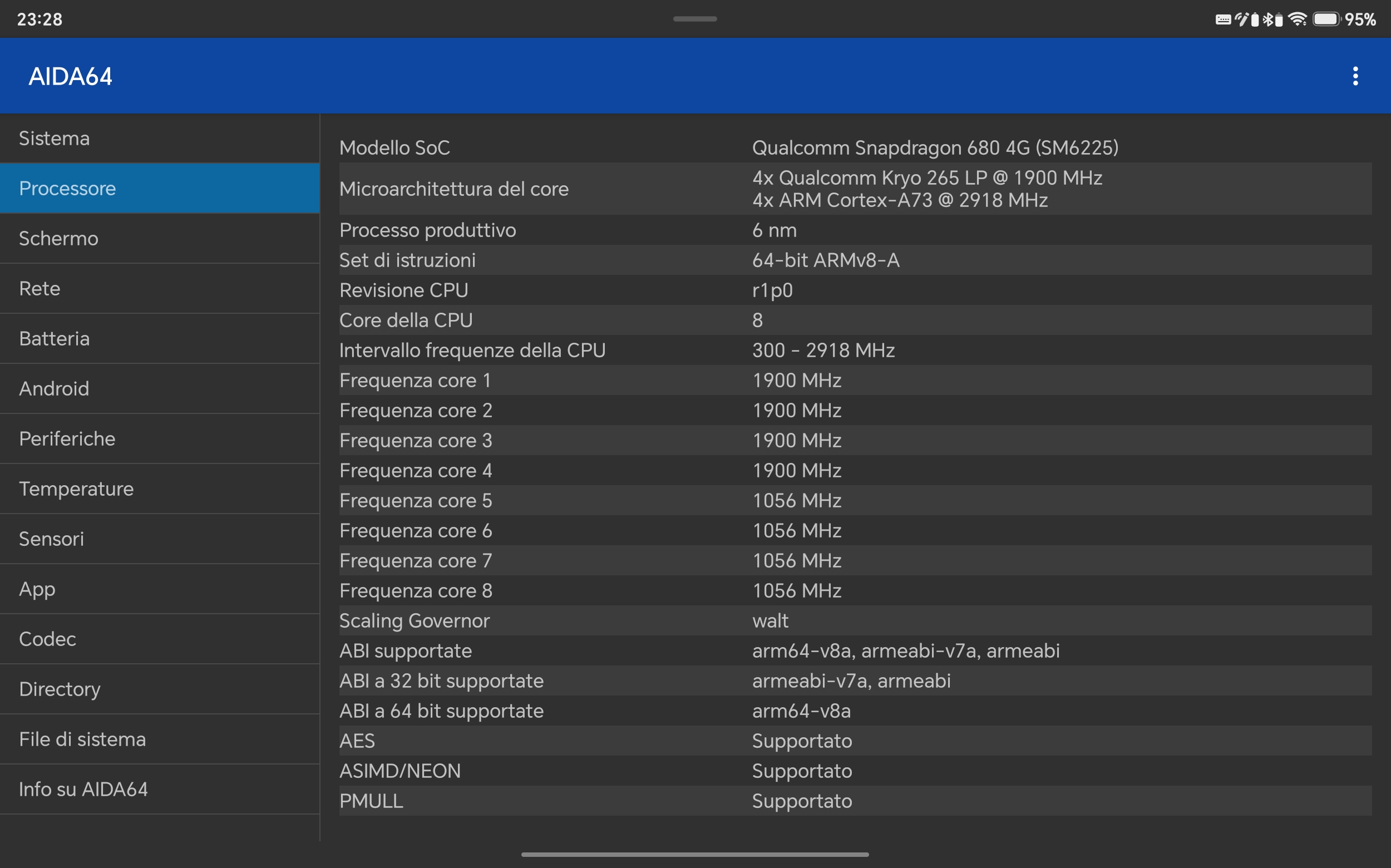The width and height of the screenshot is (1391, 868).
Task: Tap the keyboard status icon
Action: click(1223, 19)
